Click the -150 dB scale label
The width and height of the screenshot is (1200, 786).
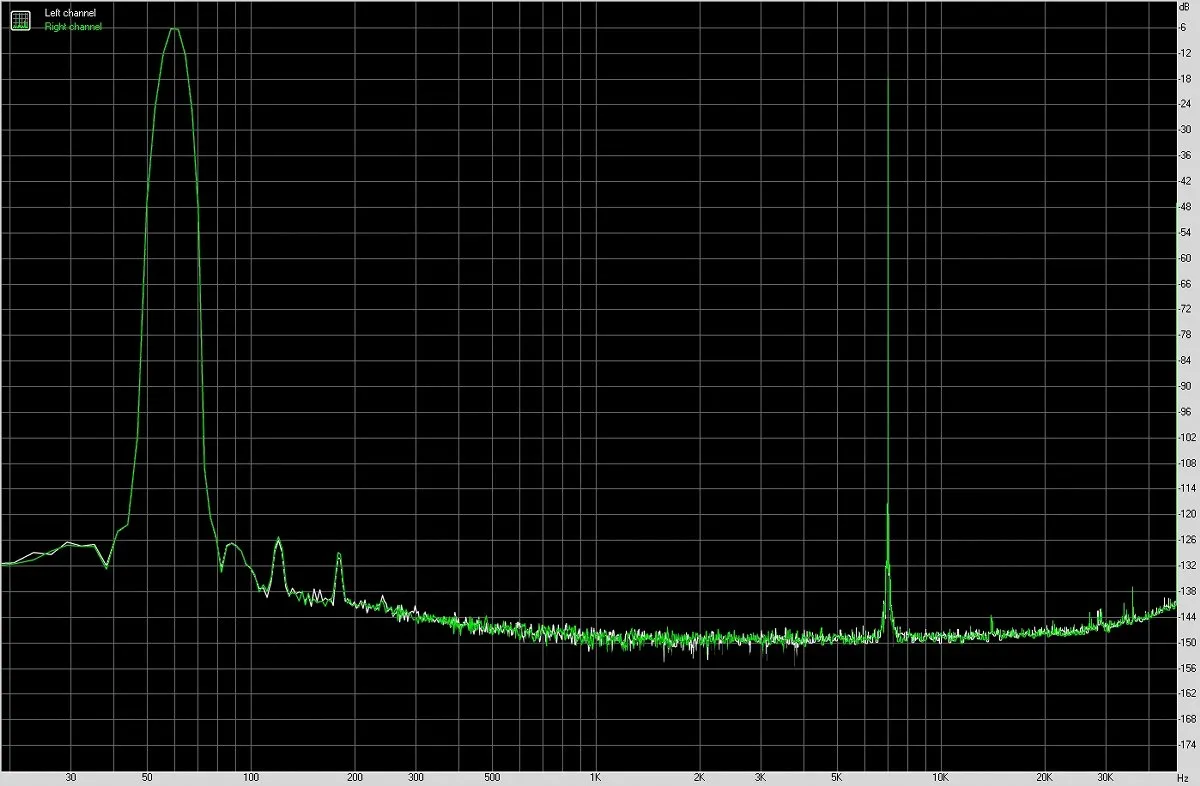(1188, 643)
